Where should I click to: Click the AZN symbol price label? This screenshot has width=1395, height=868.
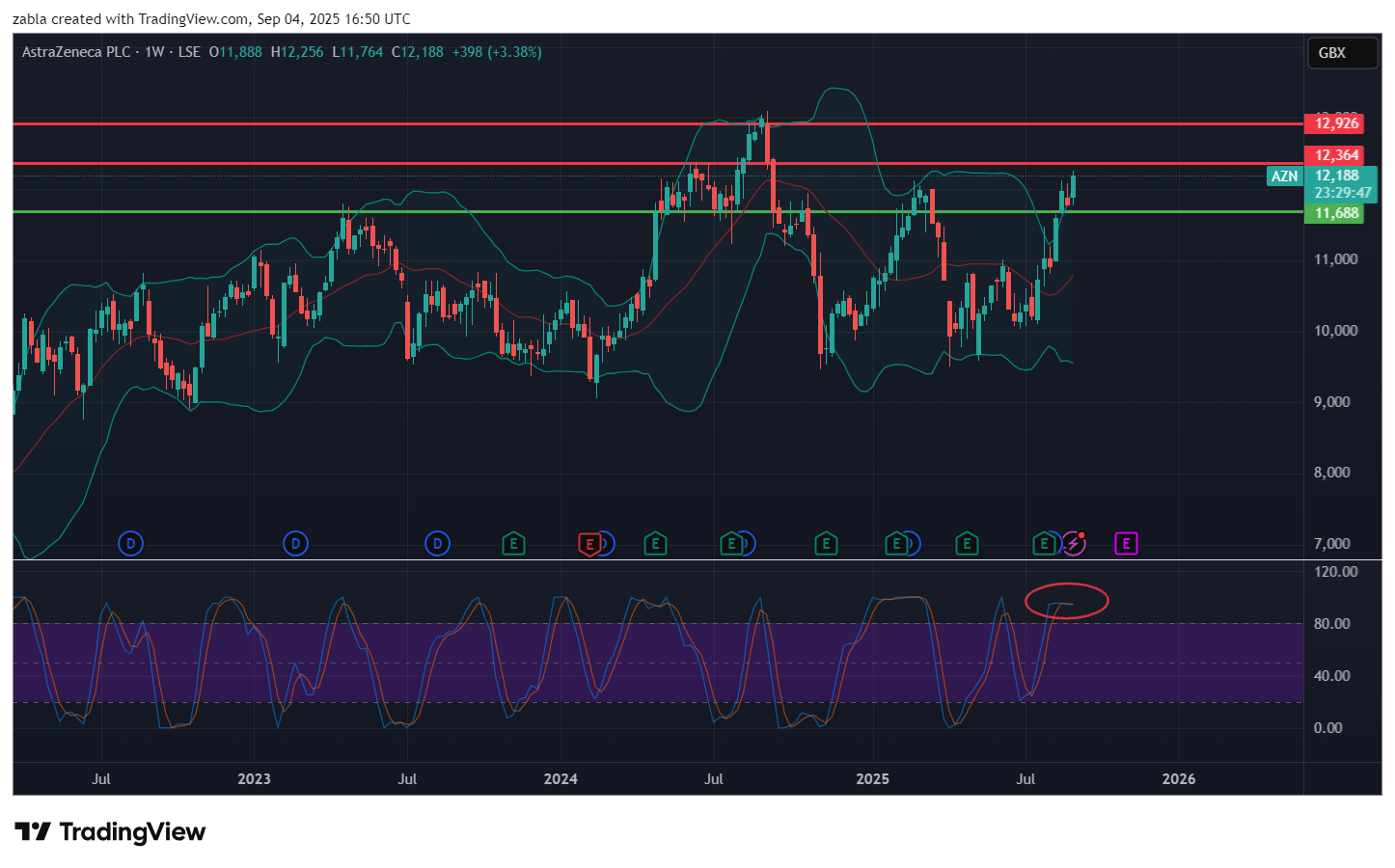[x=1285, y=176]
